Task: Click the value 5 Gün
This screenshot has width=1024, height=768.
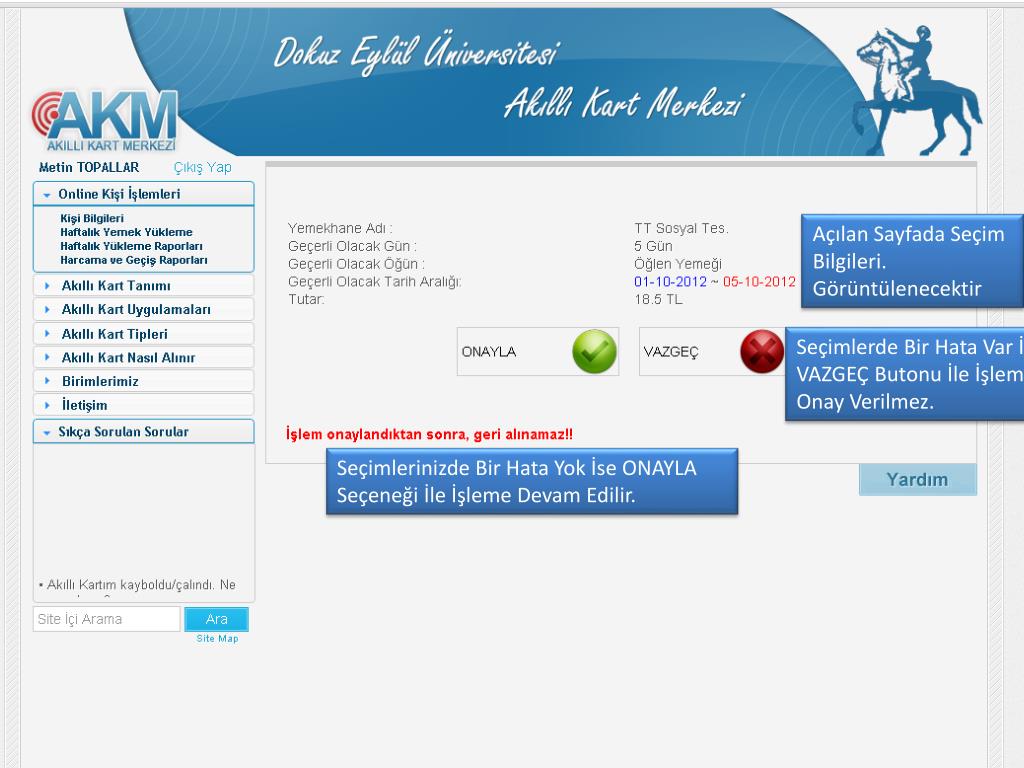Action: click(x=653, y=246)
